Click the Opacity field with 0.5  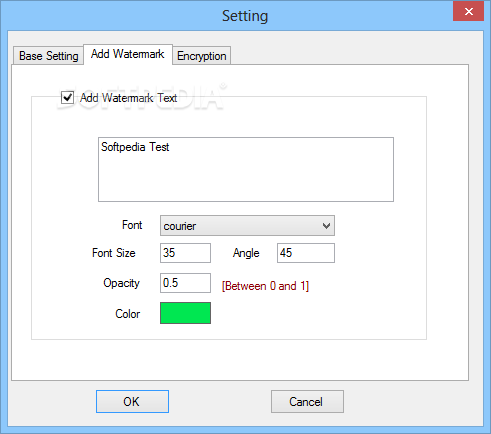point(185,283)
